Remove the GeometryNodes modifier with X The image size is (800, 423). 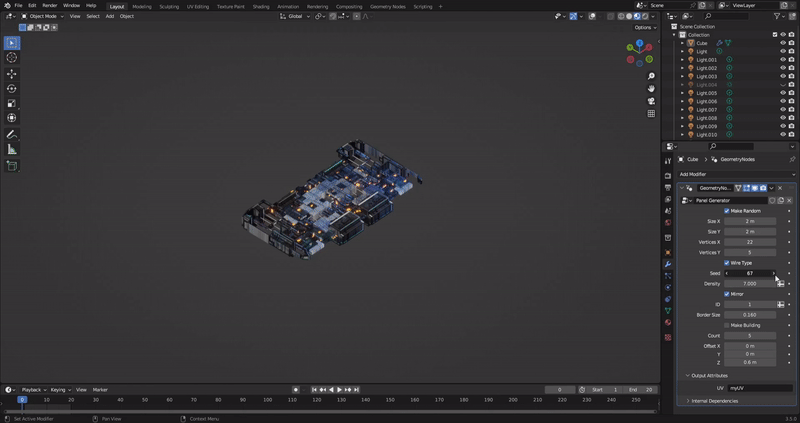tap(780, 188)
